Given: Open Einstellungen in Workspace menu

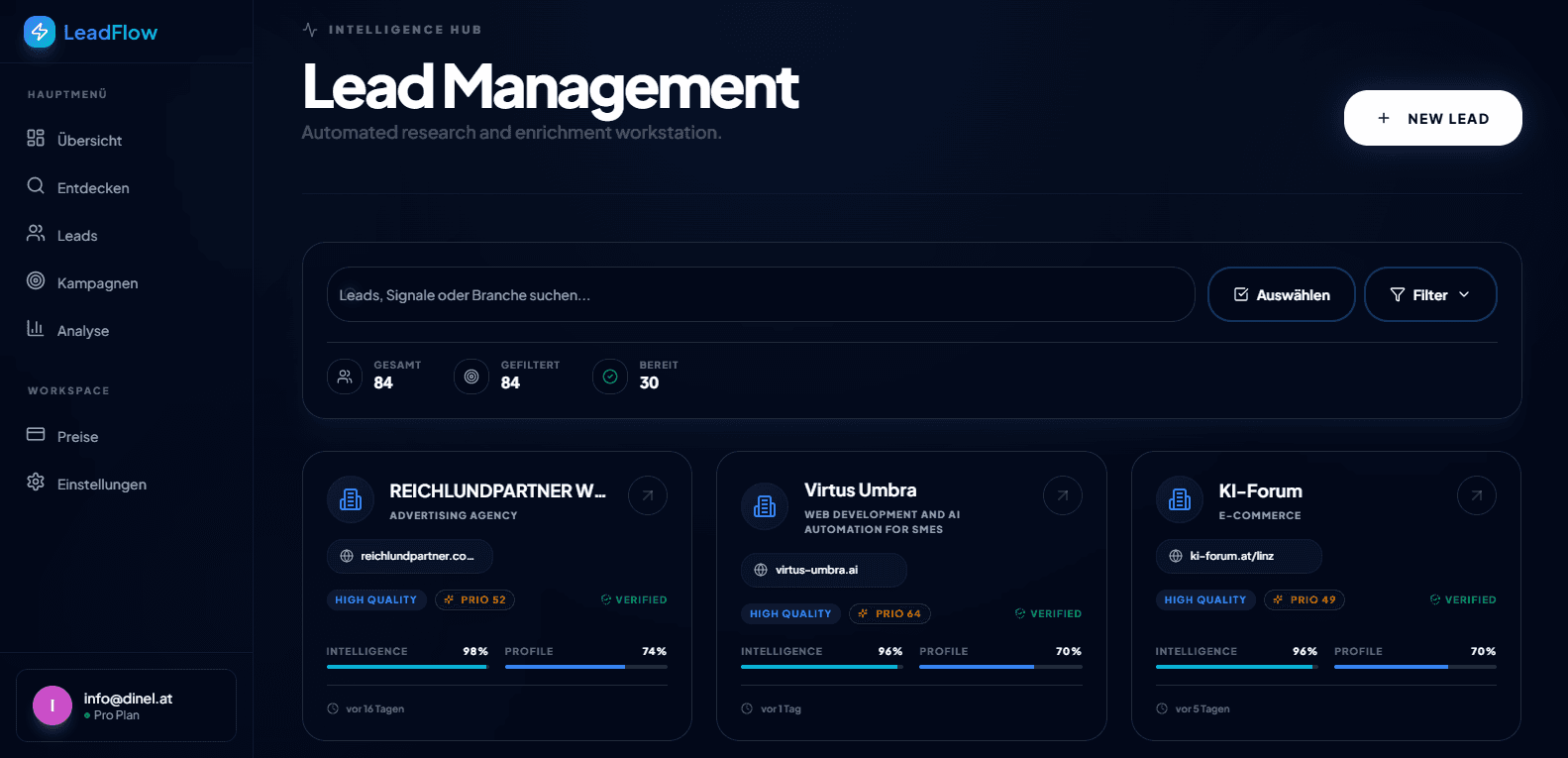Looking at the screenshot, I should click(126, 484).
